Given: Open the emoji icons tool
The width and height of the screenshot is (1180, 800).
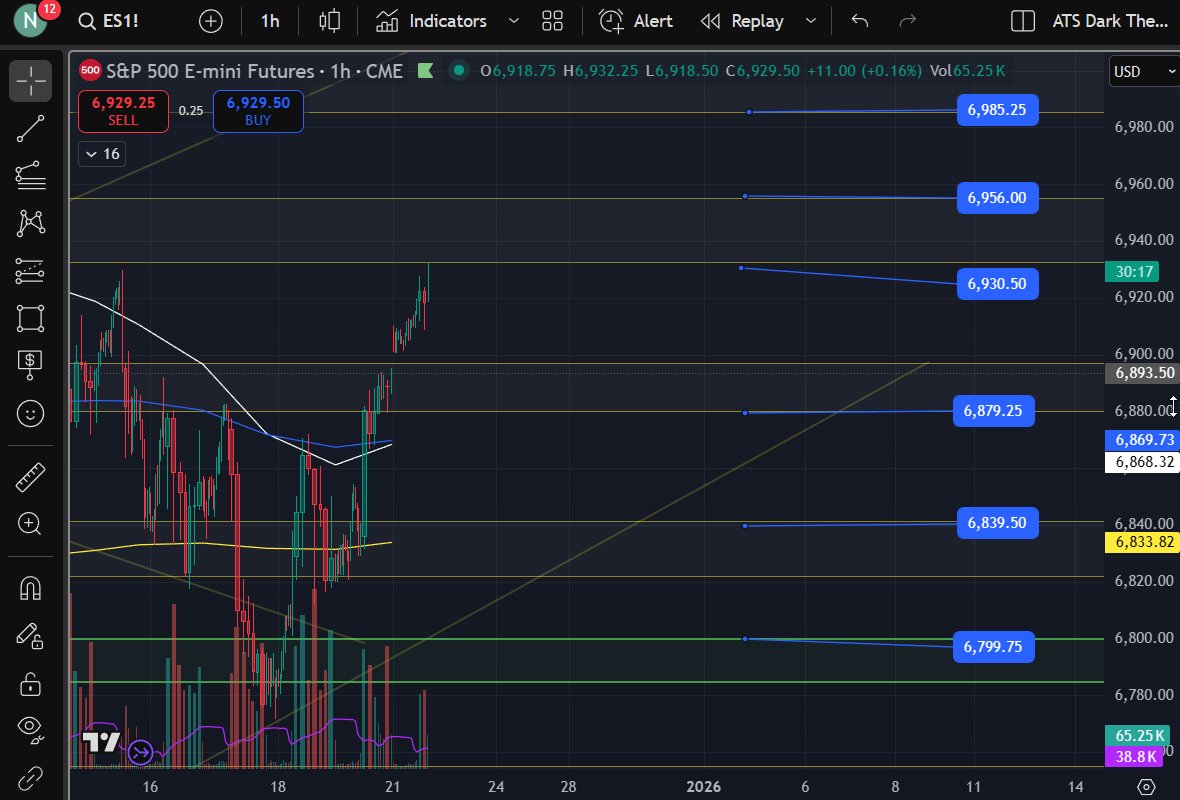Looking at the screenshot, I should point(30,413).
